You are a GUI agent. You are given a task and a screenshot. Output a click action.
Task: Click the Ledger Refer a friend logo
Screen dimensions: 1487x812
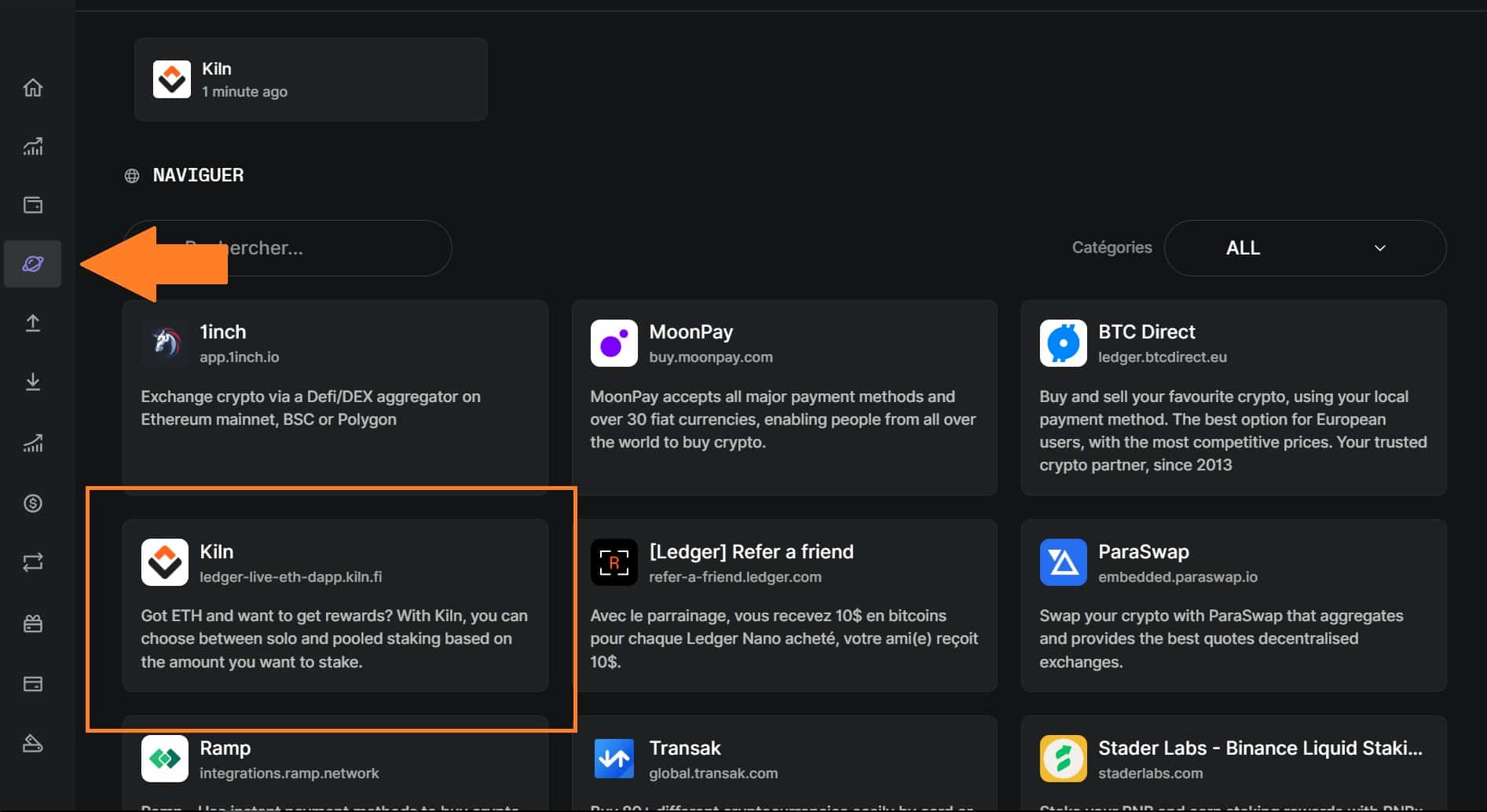(614, 562)
